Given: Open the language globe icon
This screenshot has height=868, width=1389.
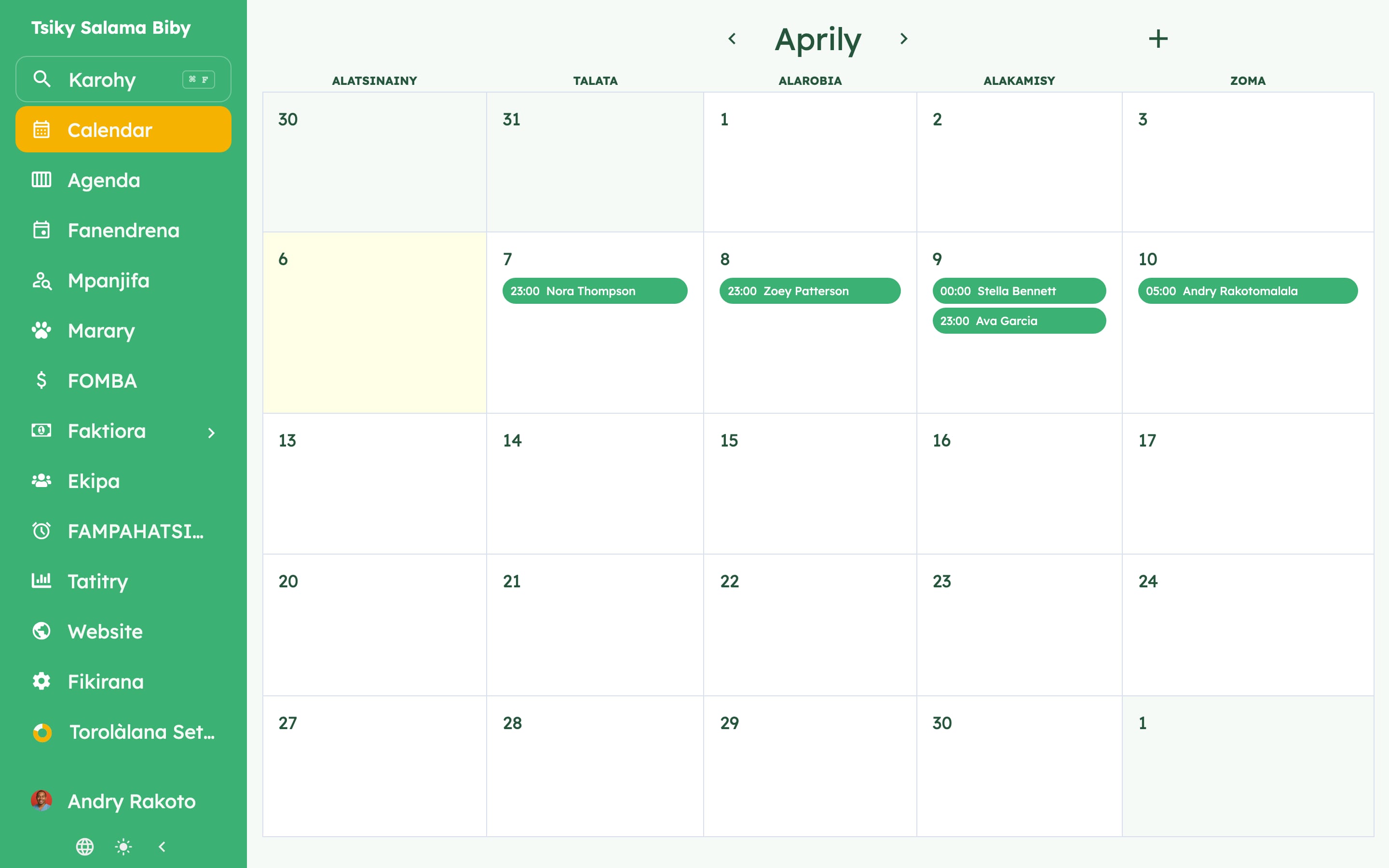Looking at the screenshot, I should (x=85, y=846).
